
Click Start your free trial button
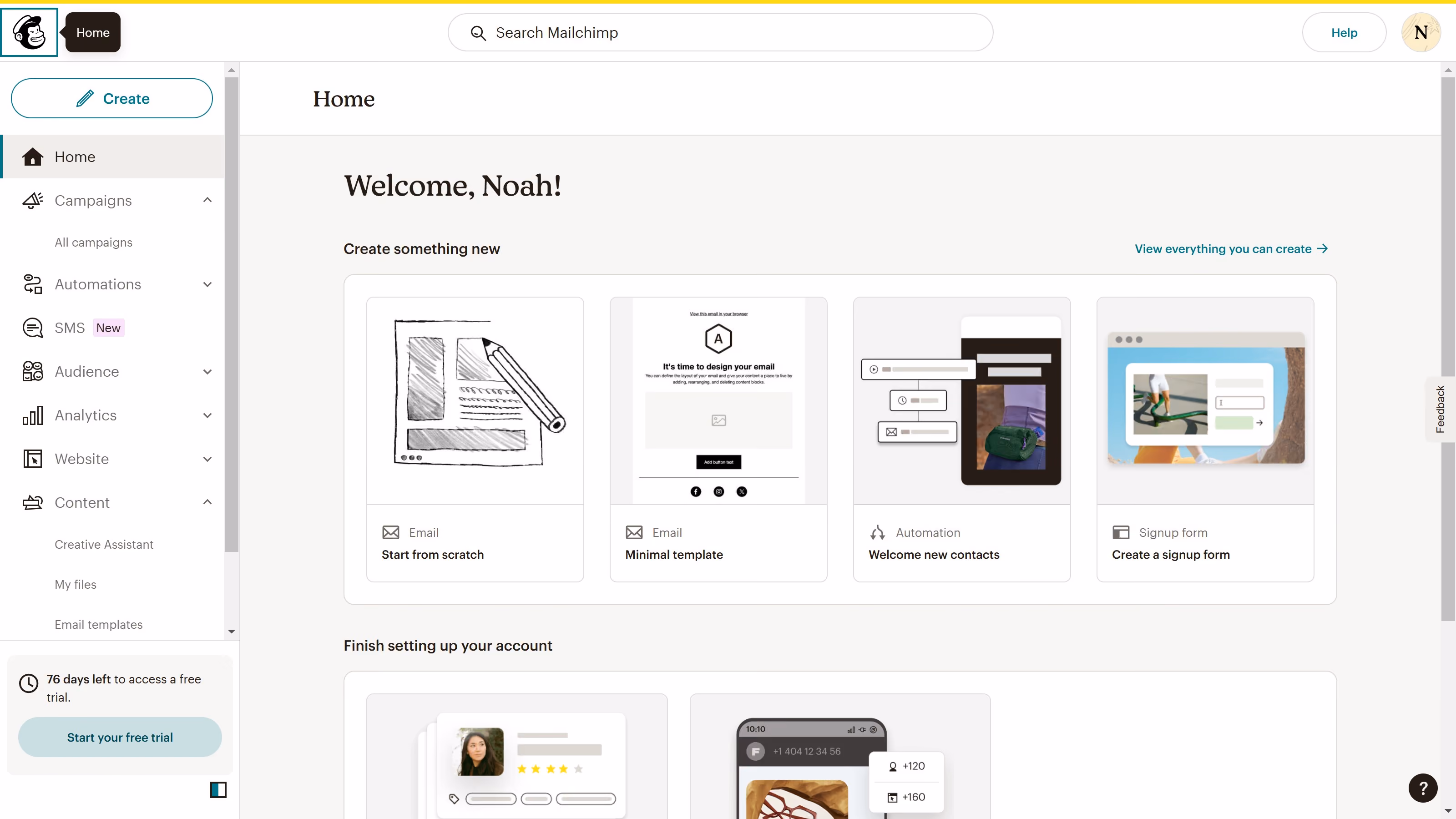click(120, 737)
